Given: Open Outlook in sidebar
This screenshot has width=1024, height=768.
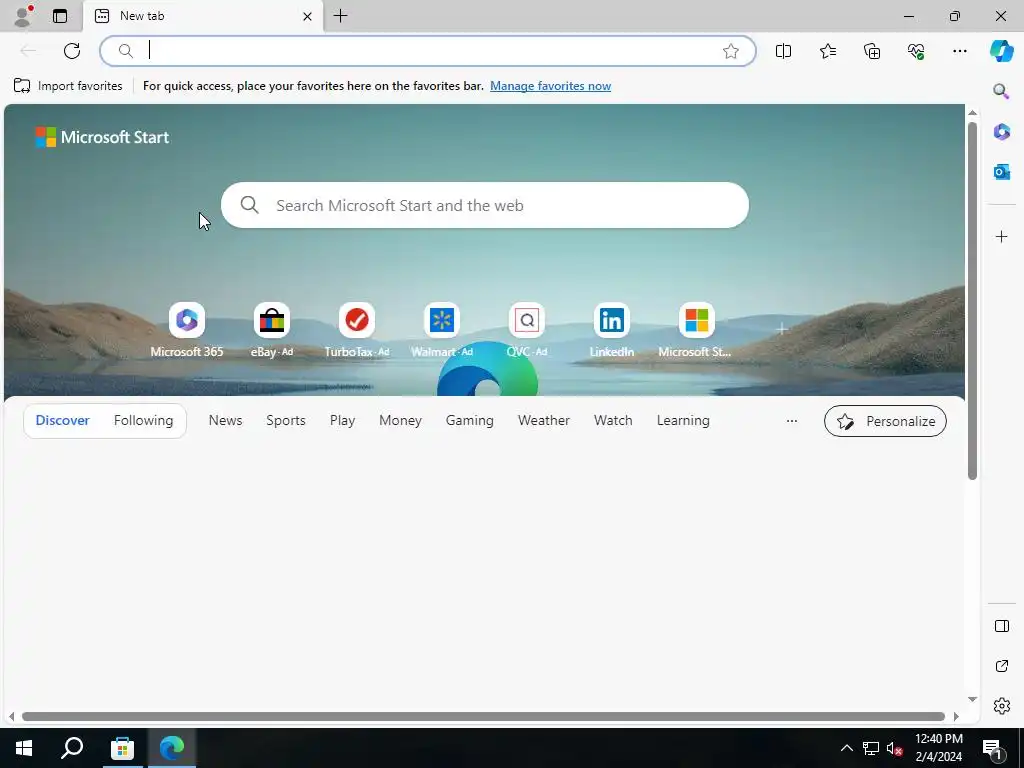Looking at the screenshot, I should click(1001, 172).
